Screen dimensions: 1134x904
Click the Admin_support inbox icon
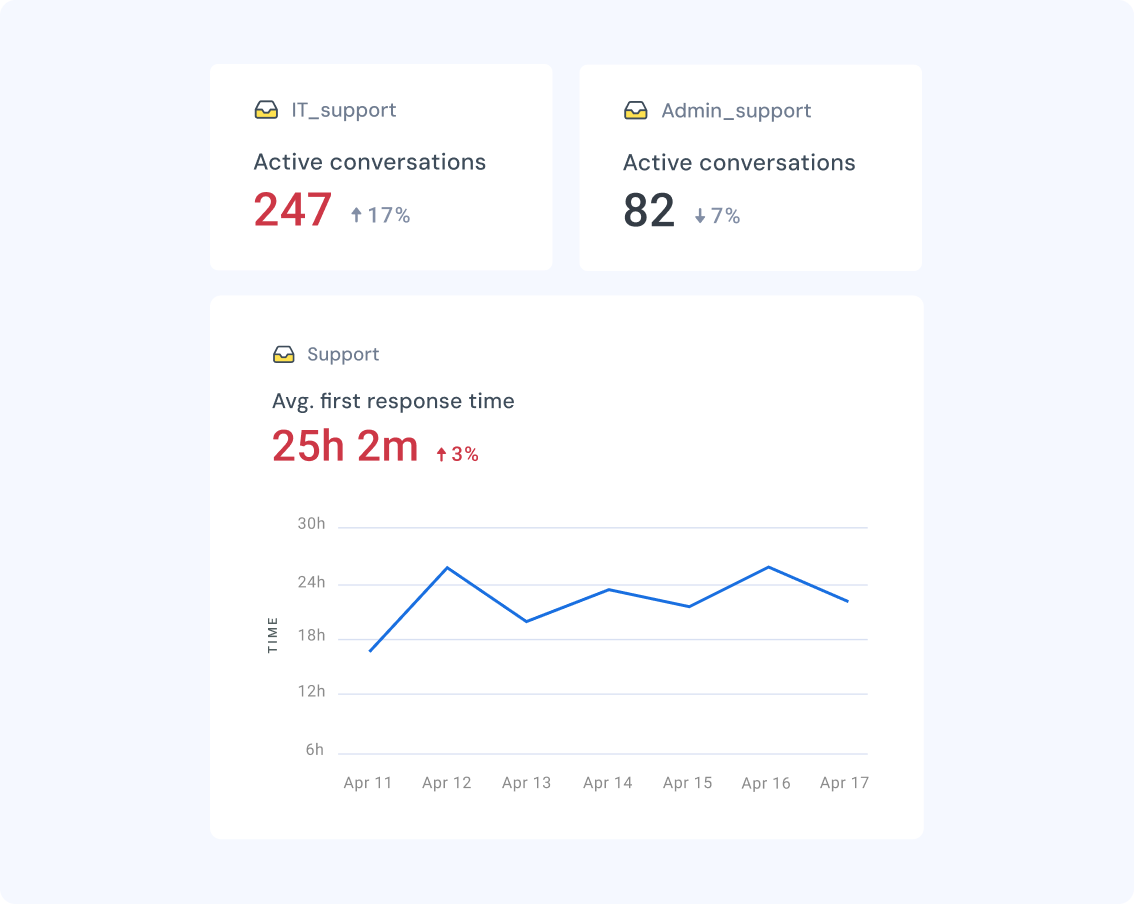[635, 110]
